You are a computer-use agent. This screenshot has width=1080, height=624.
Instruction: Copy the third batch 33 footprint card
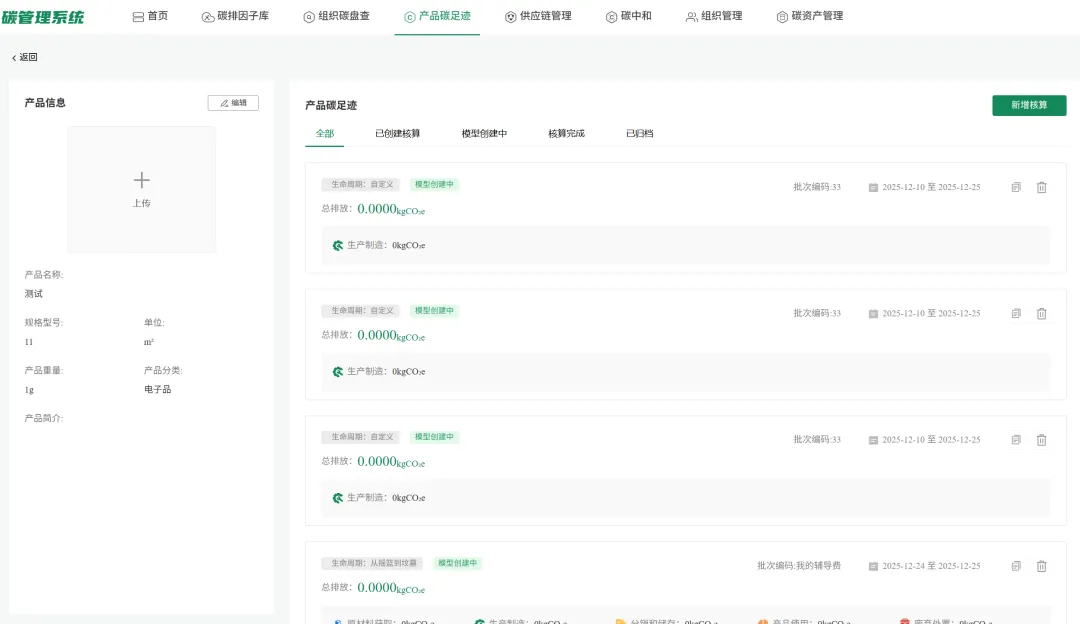(1016, 439)
